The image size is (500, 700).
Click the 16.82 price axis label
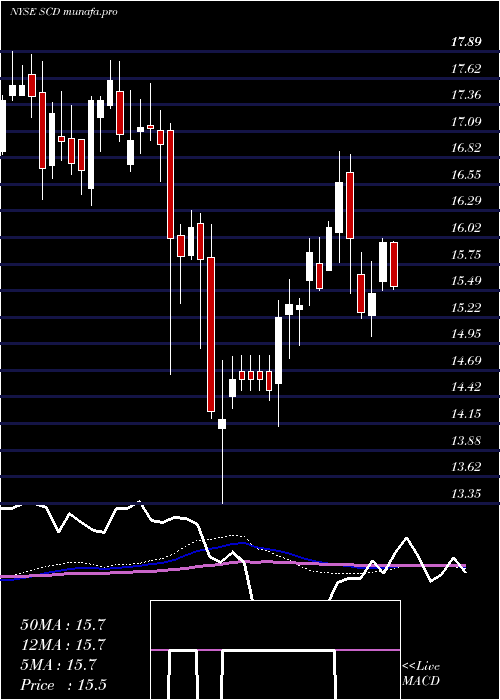point(466,148)
